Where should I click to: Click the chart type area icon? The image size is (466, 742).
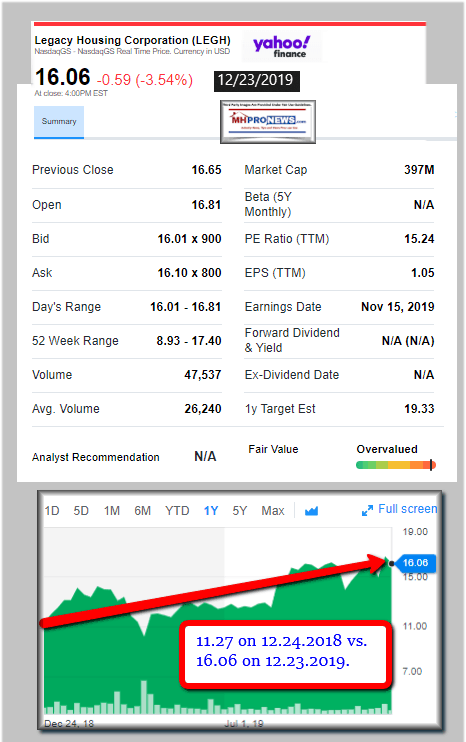tap(311, 511)
